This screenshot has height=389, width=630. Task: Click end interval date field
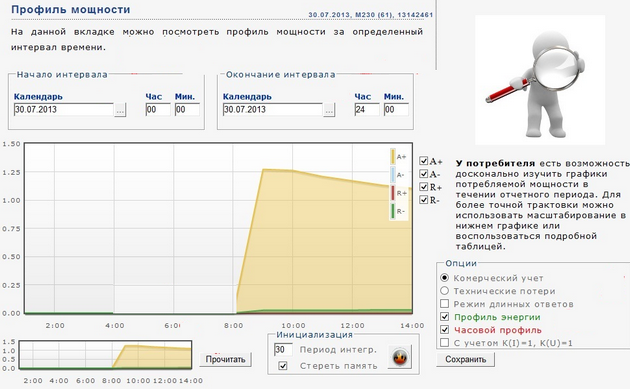[272, 109]
